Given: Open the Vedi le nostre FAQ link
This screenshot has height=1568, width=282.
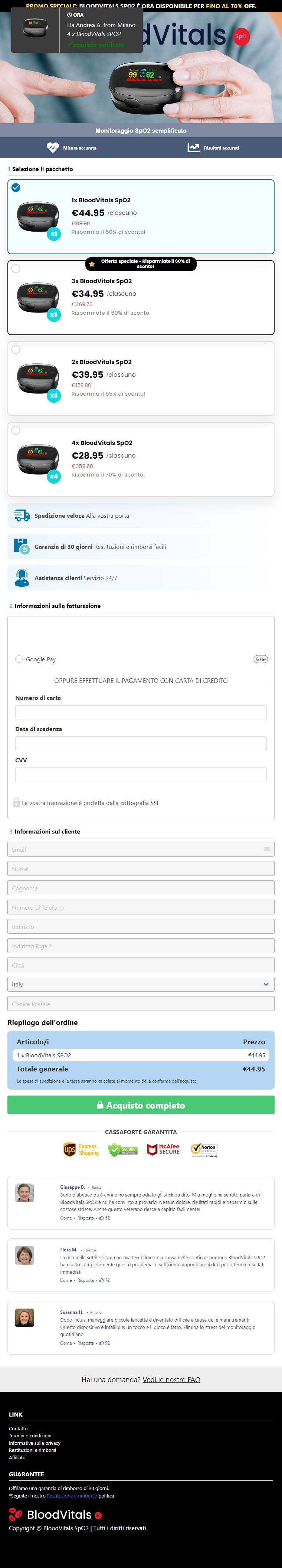Looking at the screenshot, I should tap(171, 1379).
